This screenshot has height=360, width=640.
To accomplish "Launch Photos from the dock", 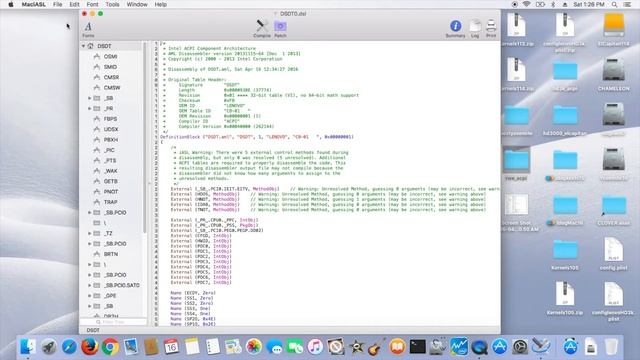I will click(253, 347).
